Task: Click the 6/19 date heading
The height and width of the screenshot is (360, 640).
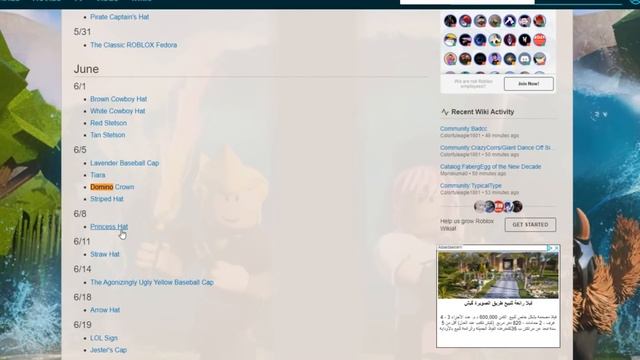Action: point(82,325)
